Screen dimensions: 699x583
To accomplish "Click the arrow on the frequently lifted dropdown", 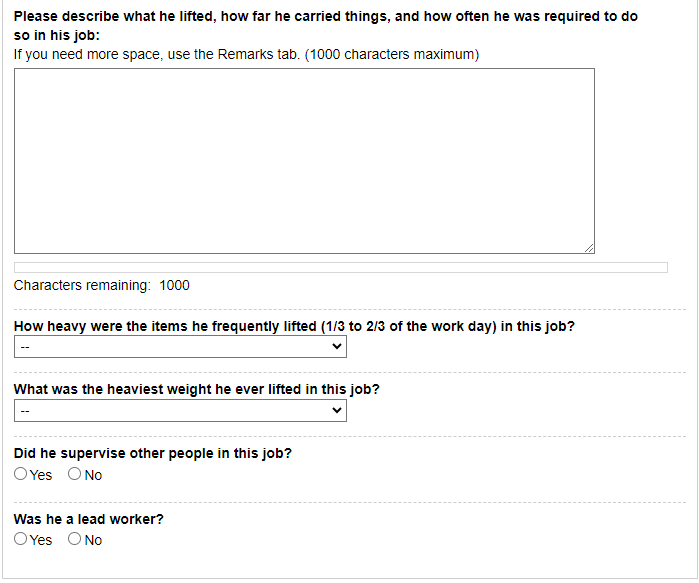I will pyautogui.click(x=336, y=347).
